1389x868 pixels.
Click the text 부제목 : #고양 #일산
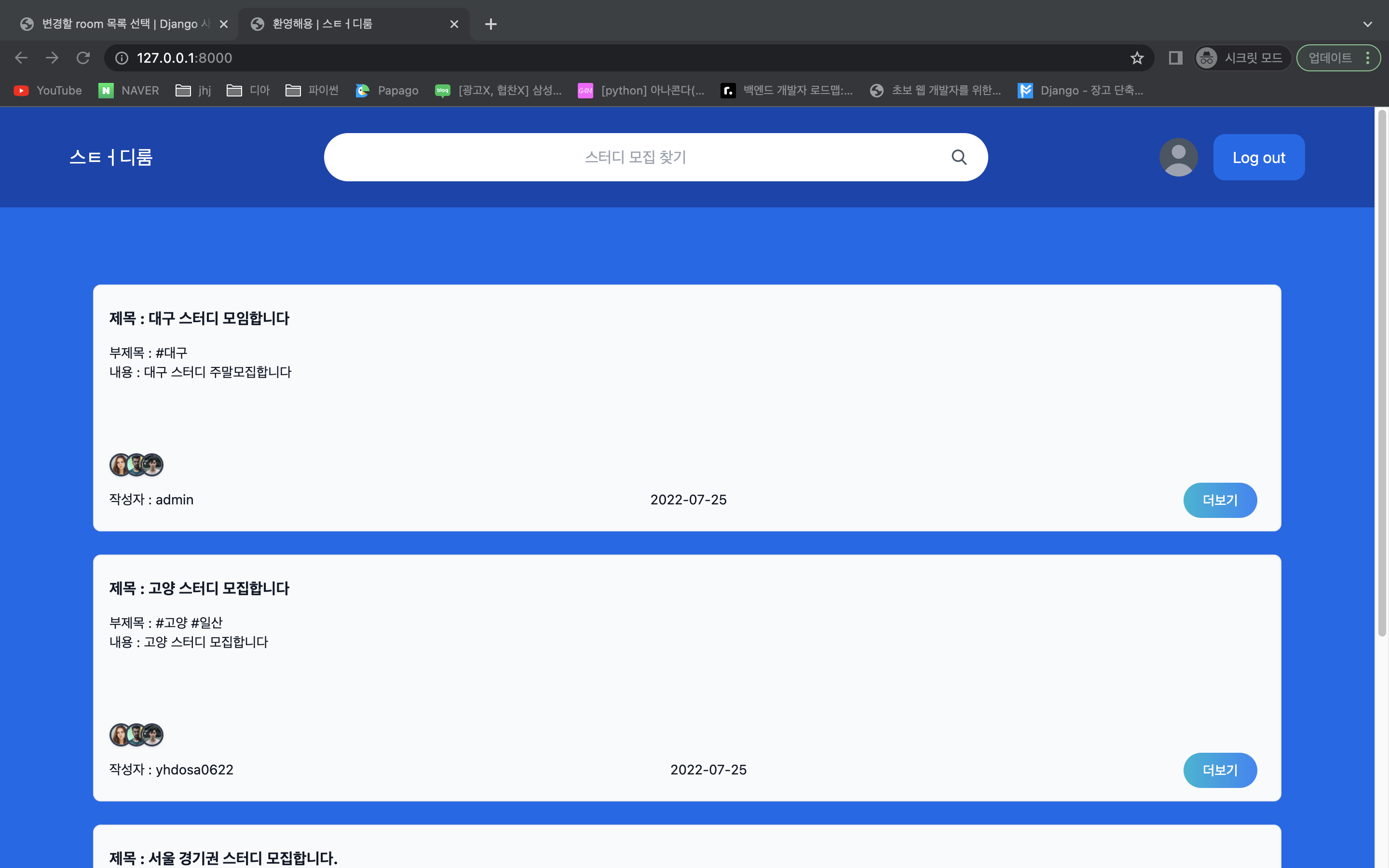[x=166, y=622]
